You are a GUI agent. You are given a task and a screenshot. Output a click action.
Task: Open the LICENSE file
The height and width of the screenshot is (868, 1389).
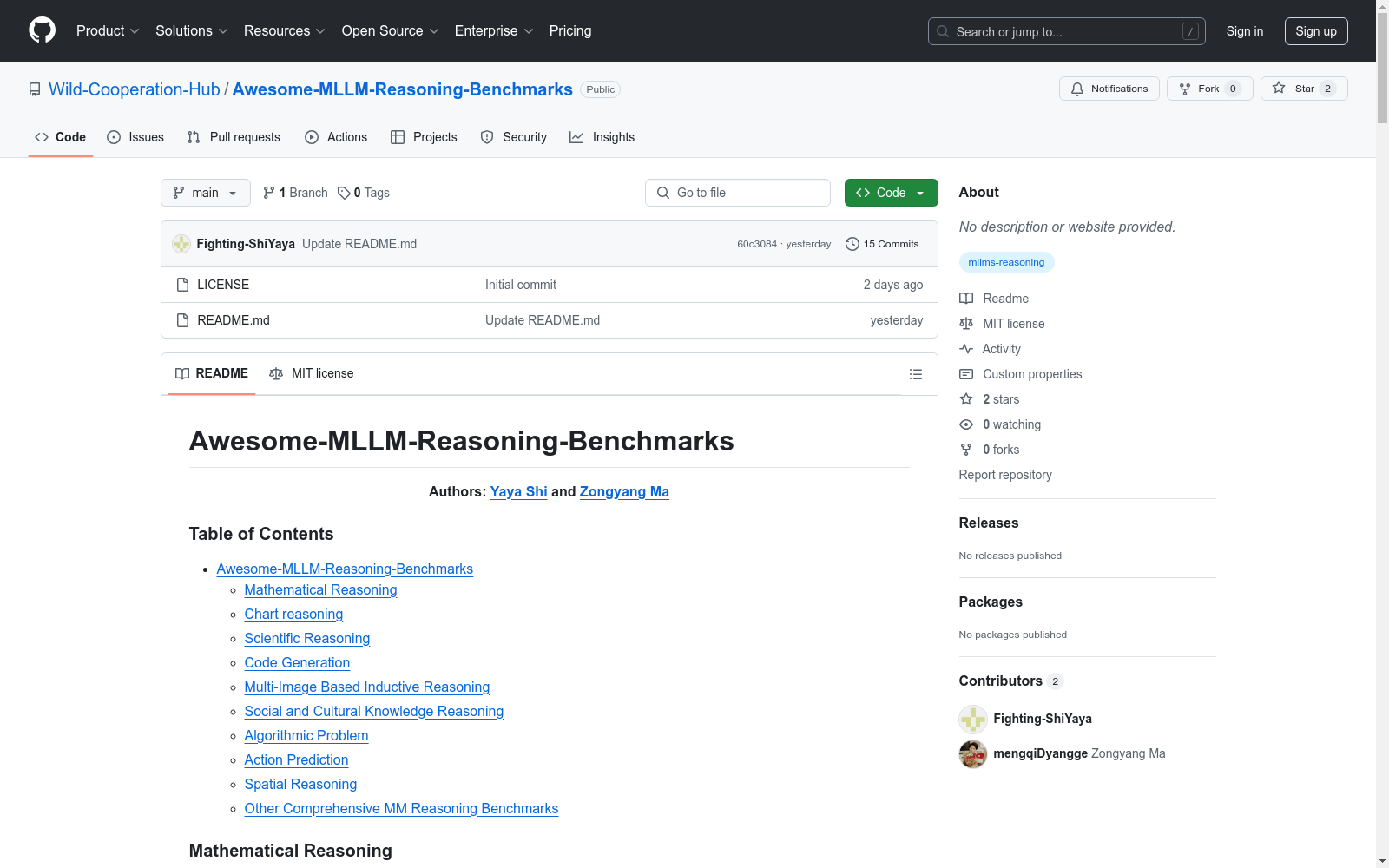tap(223, 285)
